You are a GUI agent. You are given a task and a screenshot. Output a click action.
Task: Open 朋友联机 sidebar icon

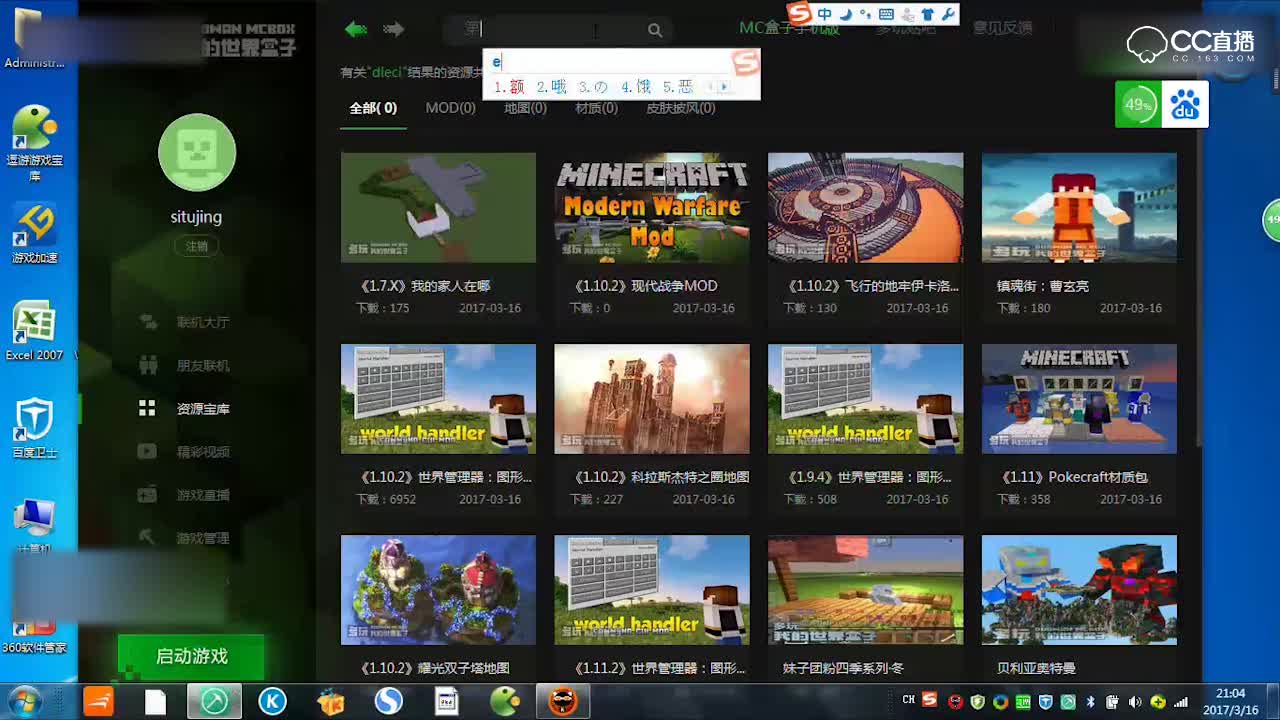tap(148, 365)
